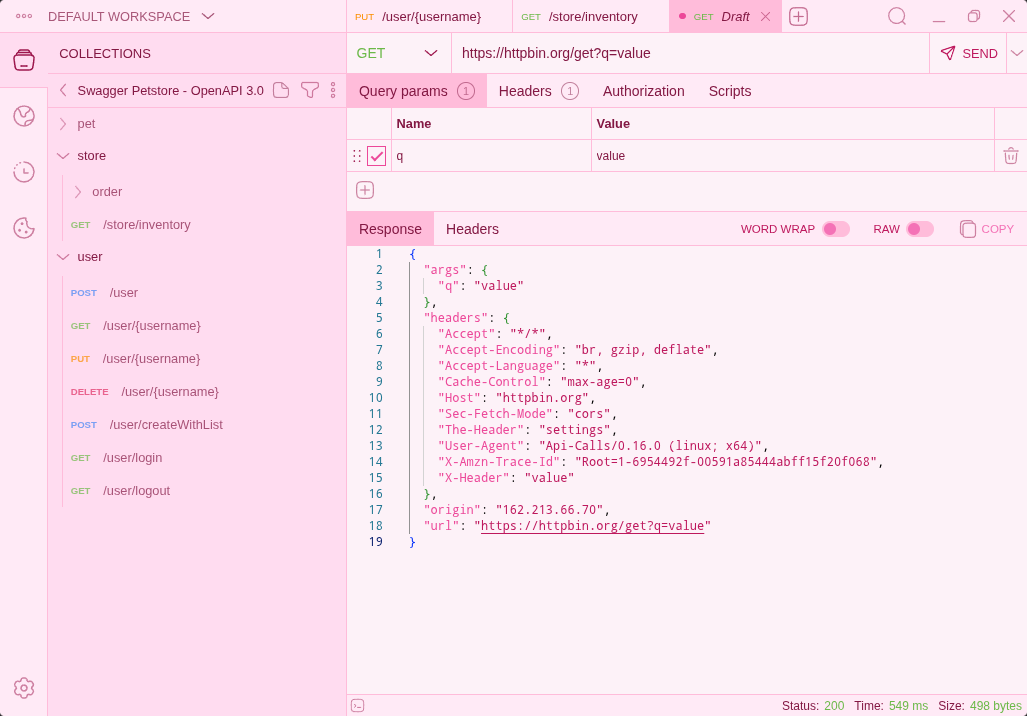The image size is (1027, 716).
Task: Uncheck the q parameter checkbox
Action: coord(375,155)
